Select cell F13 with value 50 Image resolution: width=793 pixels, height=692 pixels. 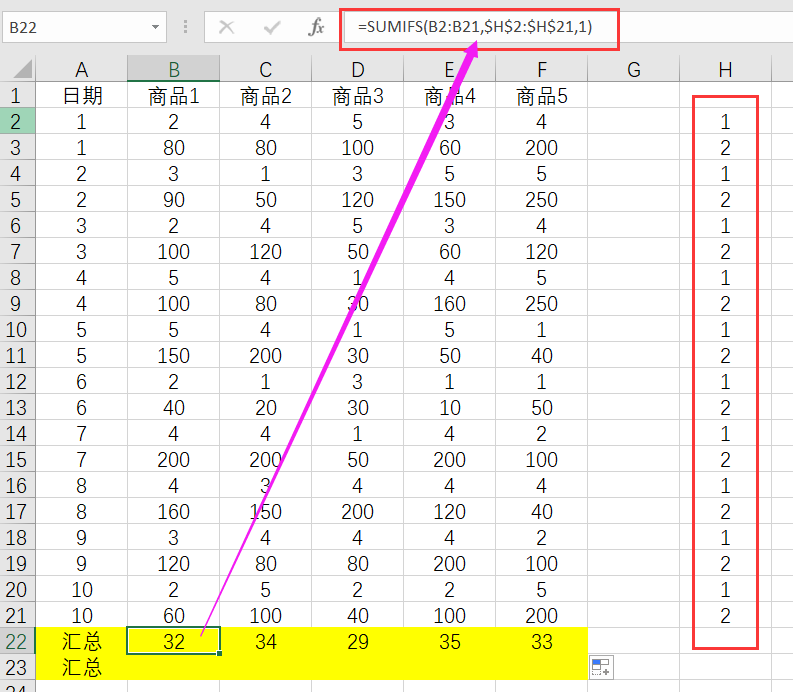pyautogui.click(x=542, y=407)
